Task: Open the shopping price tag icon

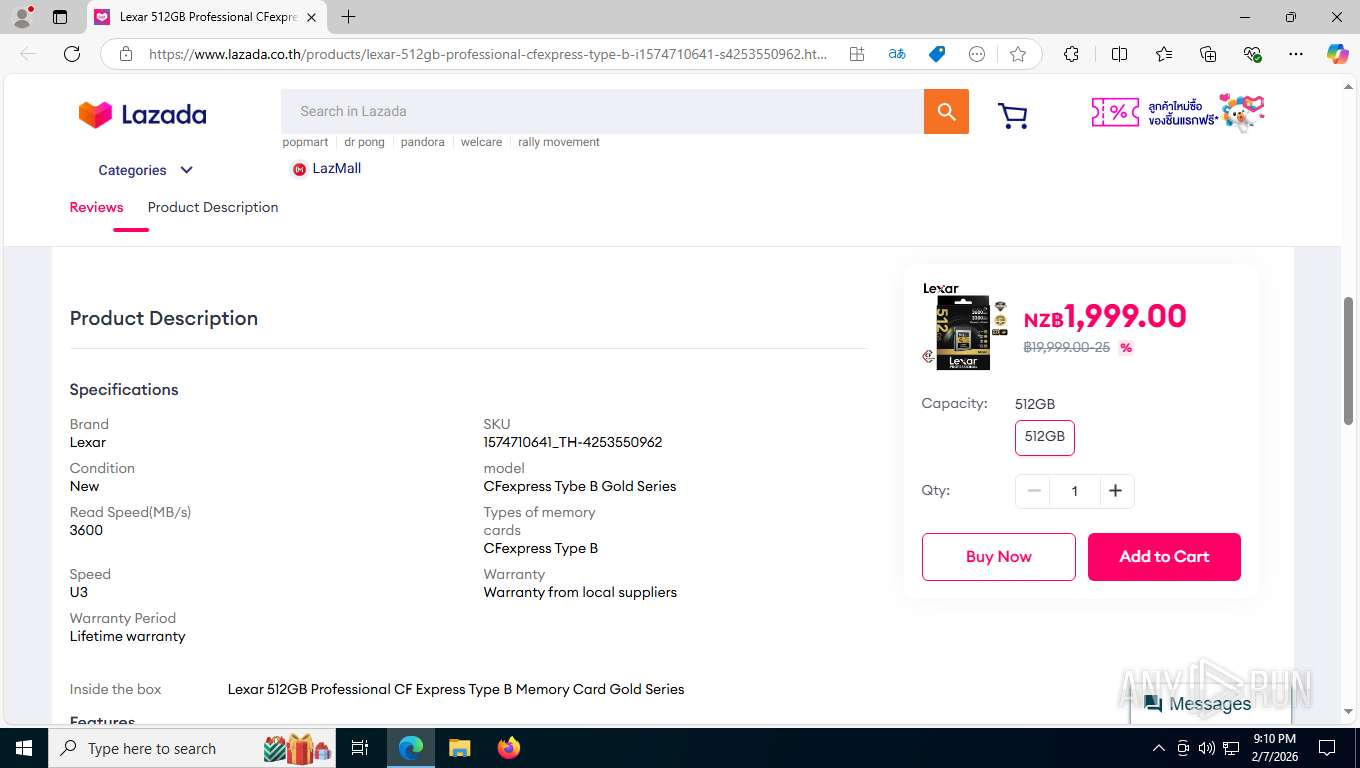Action: tap(937, 54)
